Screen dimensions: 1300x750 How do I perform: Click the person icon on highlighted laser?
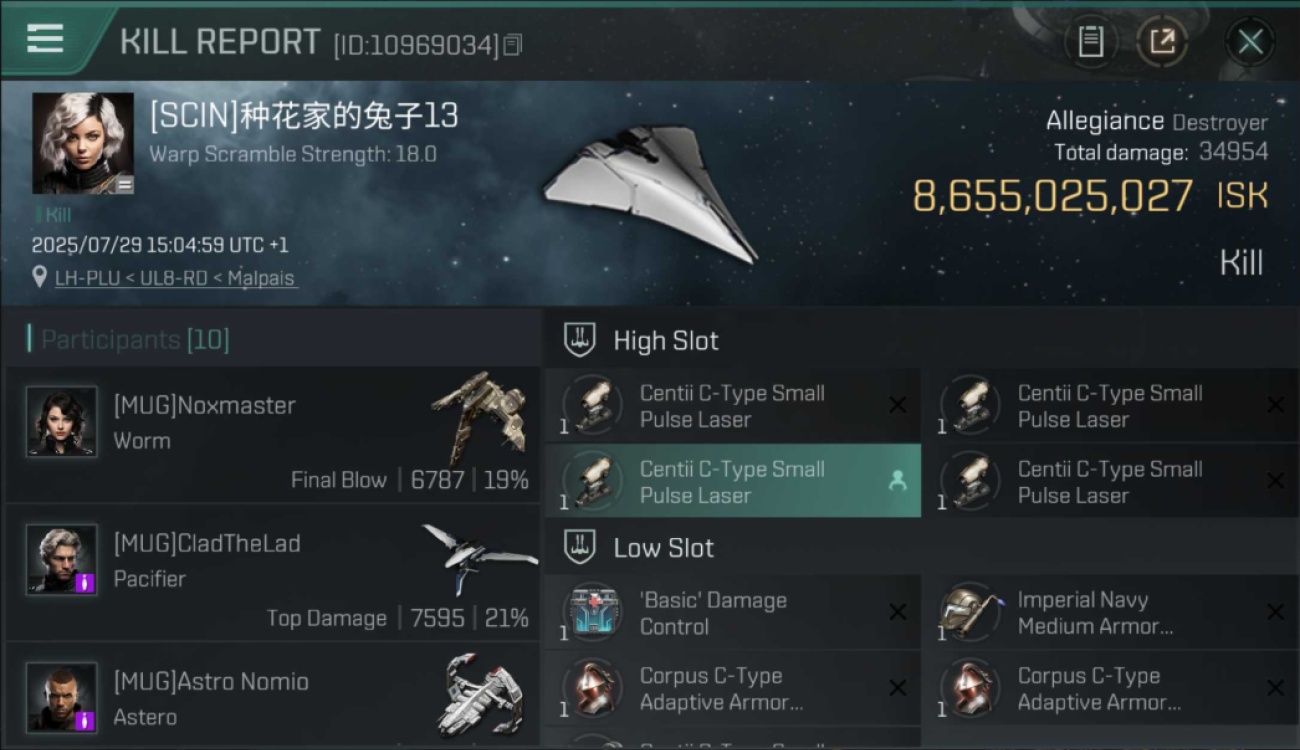tap(898, 481)
